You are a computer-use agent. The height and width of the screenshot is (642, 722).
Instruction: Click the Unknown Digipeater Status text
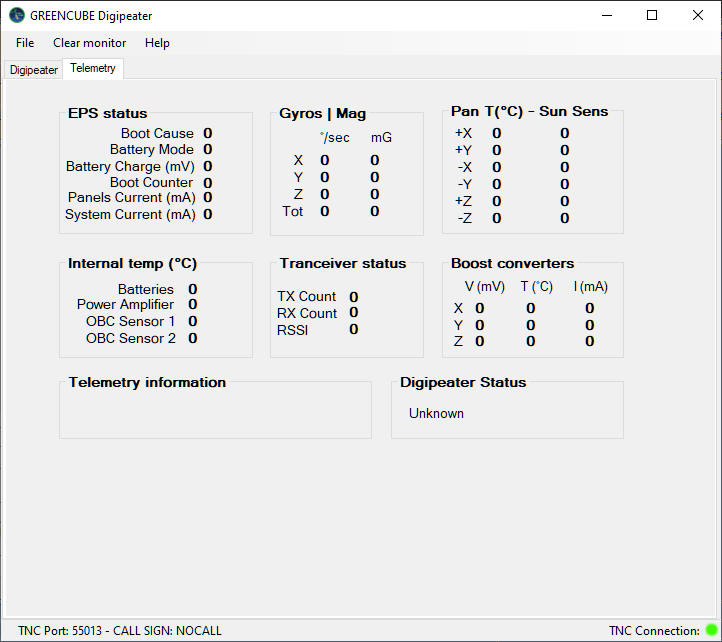pos(436,414)
